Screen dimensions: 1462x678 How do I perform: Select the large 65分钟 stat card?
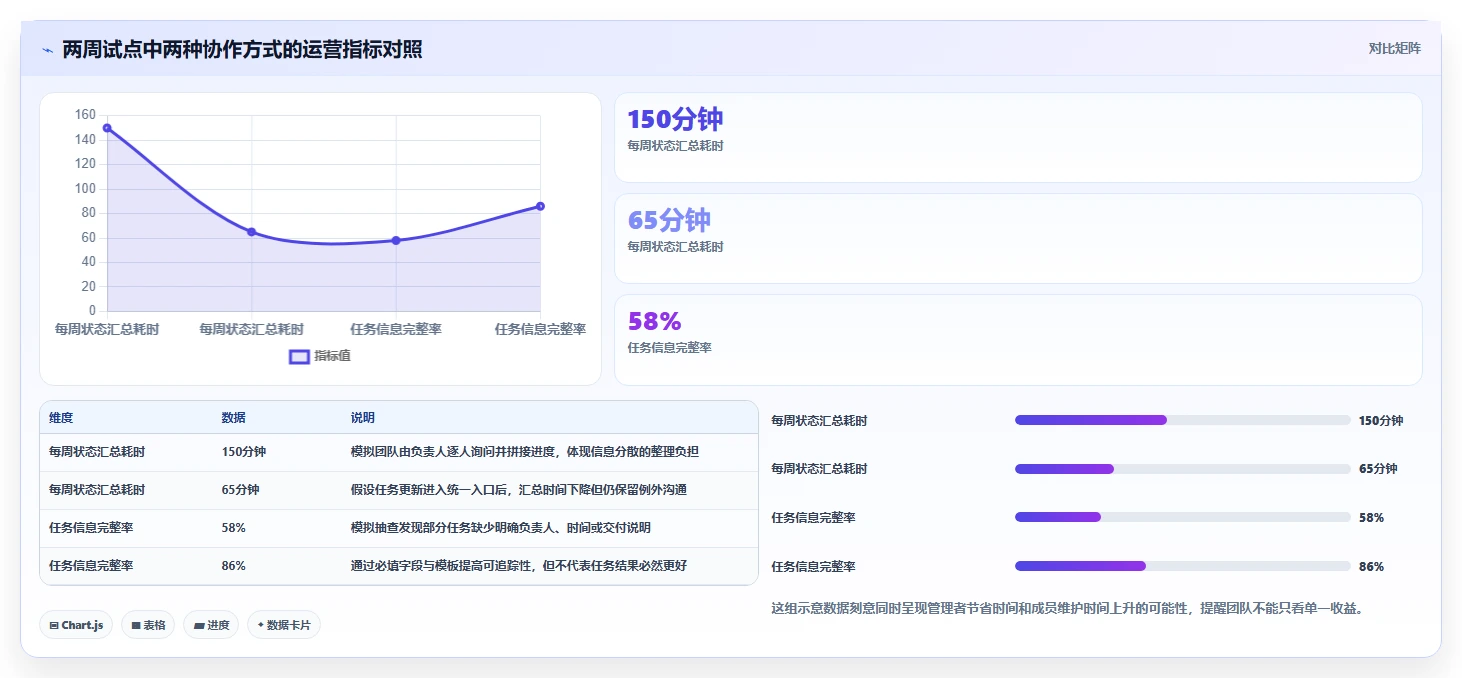pos(1018,239)
